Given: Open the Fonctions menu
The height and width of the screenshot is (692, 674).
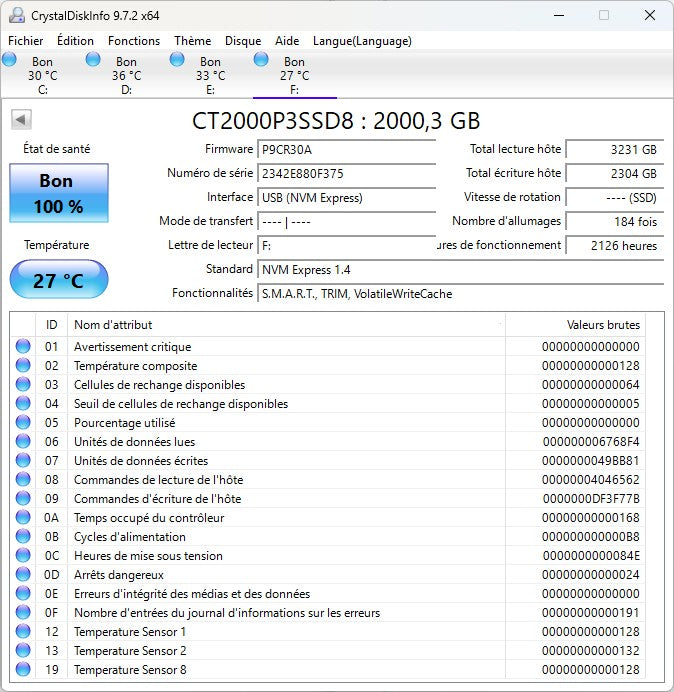Looking at the screenshot, I should (x=134, y=41).
